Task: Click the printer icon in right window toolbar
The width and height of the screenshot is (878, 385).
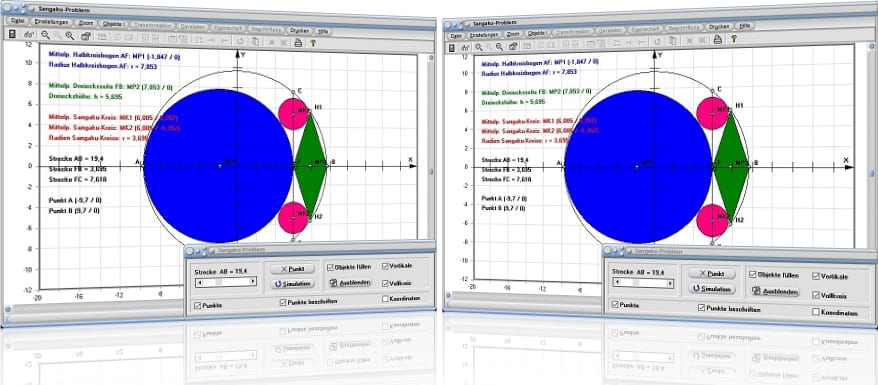Action: (717, 39)
